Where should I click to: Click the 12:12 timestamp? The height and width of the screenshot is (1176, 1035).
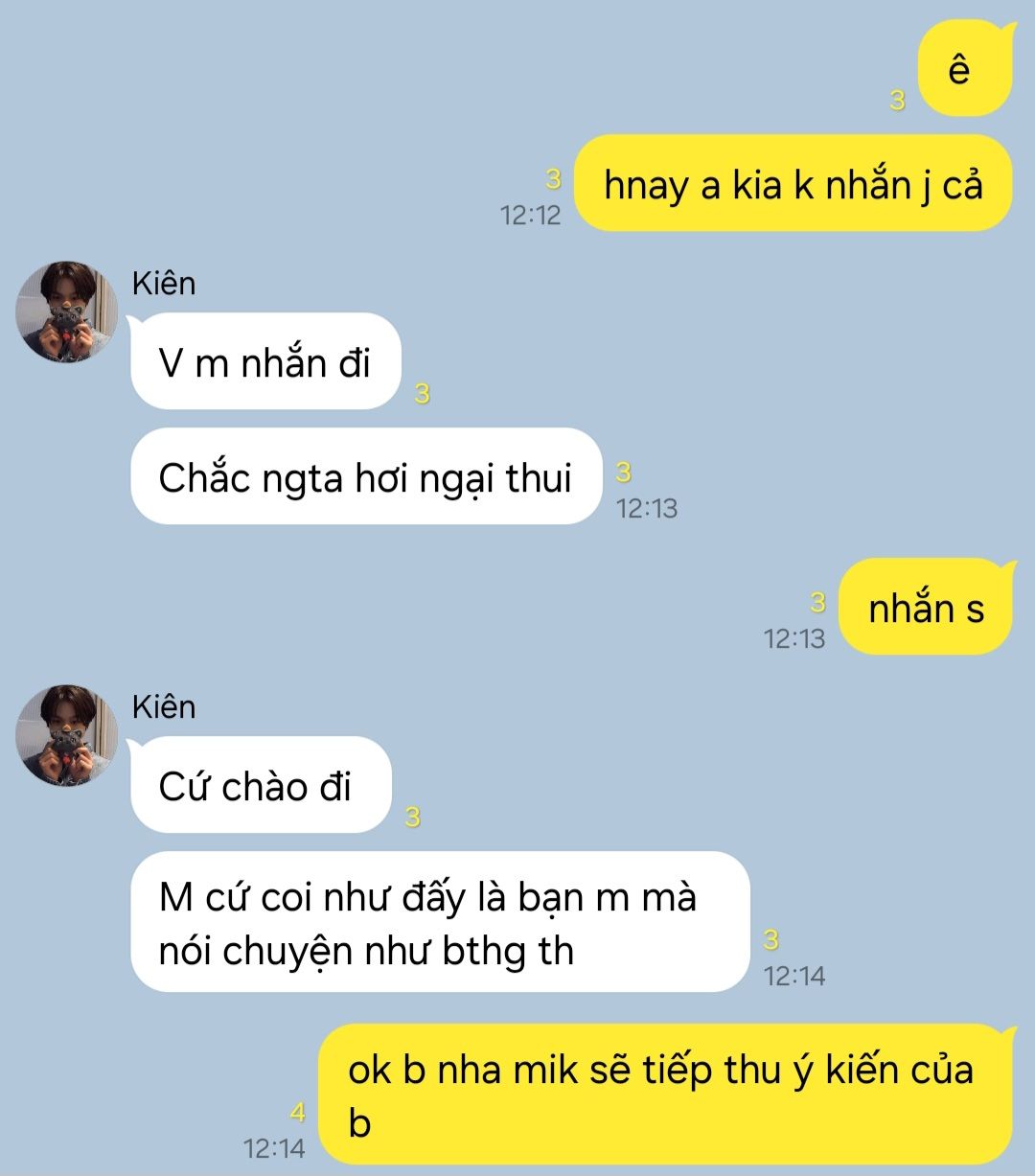coord(531,215)
